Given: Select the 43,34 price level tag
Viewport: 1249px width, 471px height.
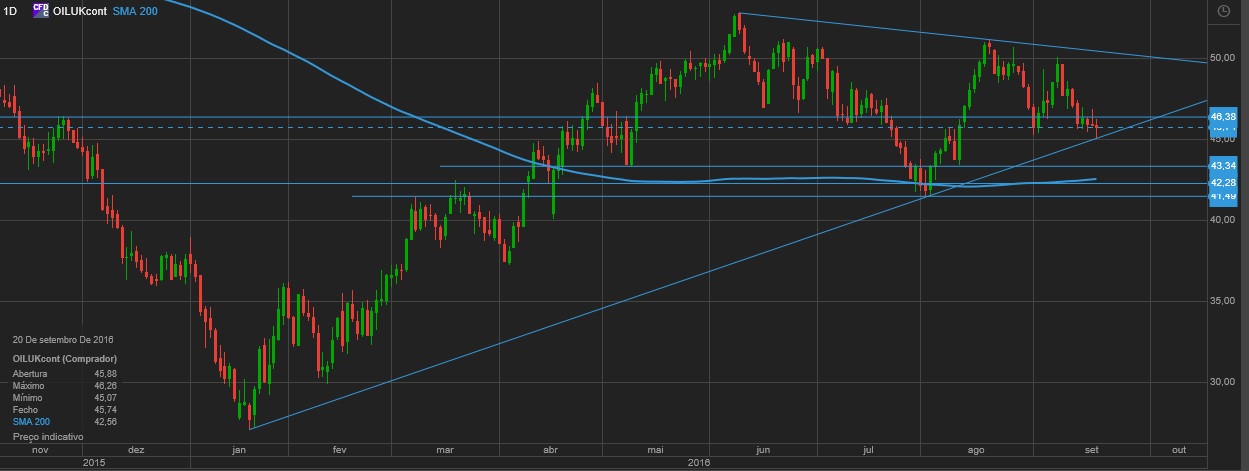Looking at the screenshot, I should point(1224,165).
